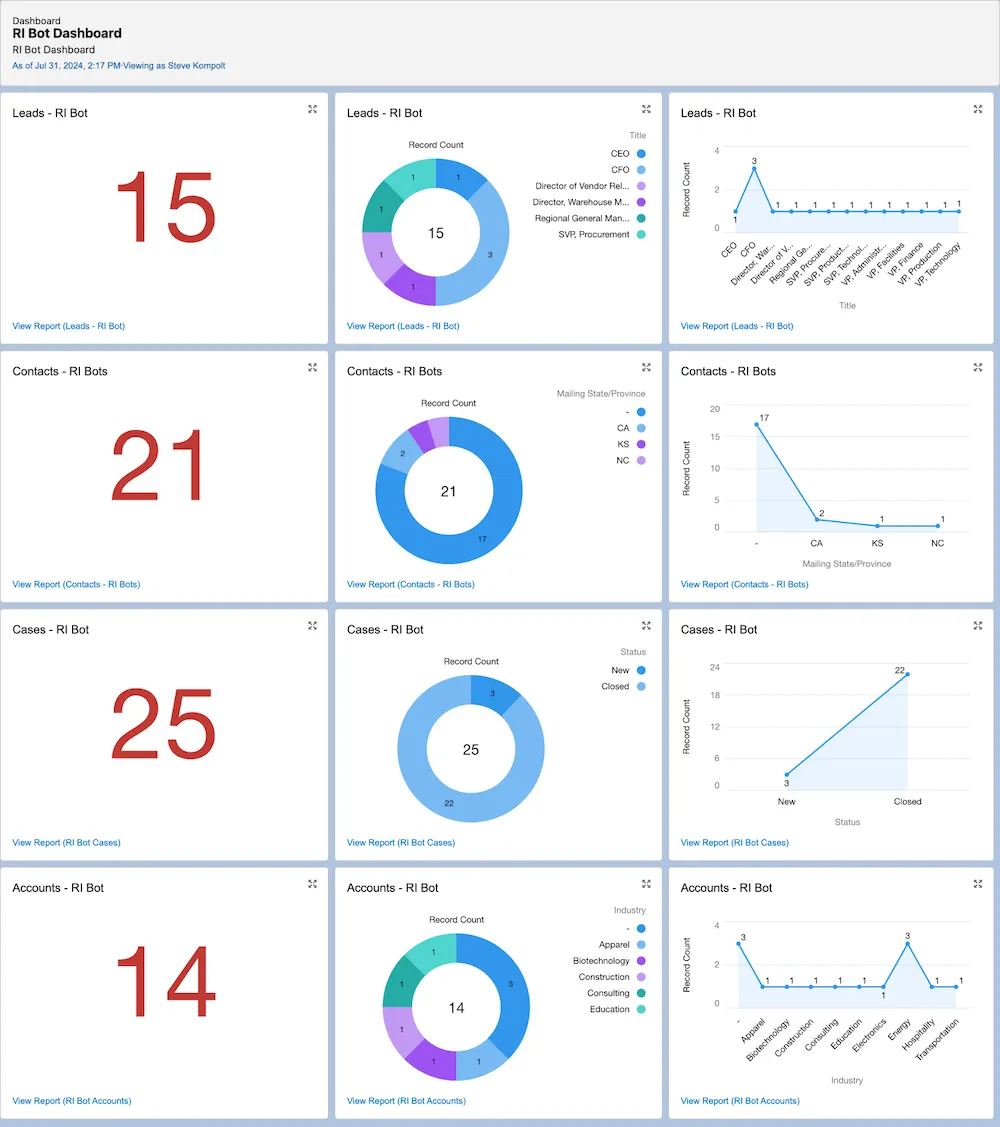The width and height of the screenshot is (1000, 1127).
Task: Click the Biotechnology legend dot in Accounts
Action: (x=641, y=961)
